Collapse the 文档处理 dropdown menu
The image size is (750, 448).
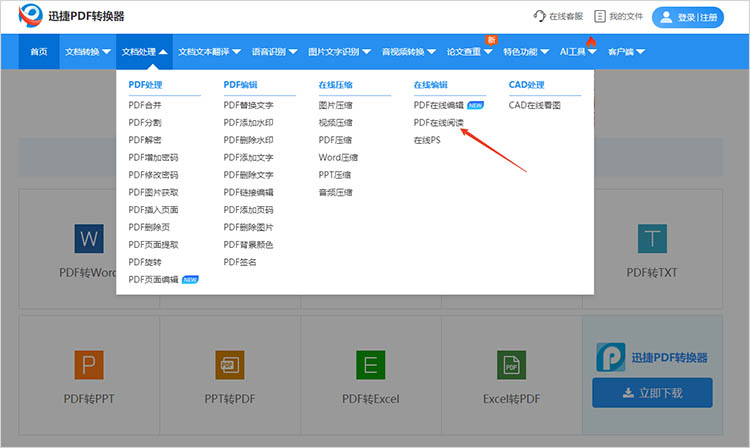pyautogui.click(x=144, y=52)
